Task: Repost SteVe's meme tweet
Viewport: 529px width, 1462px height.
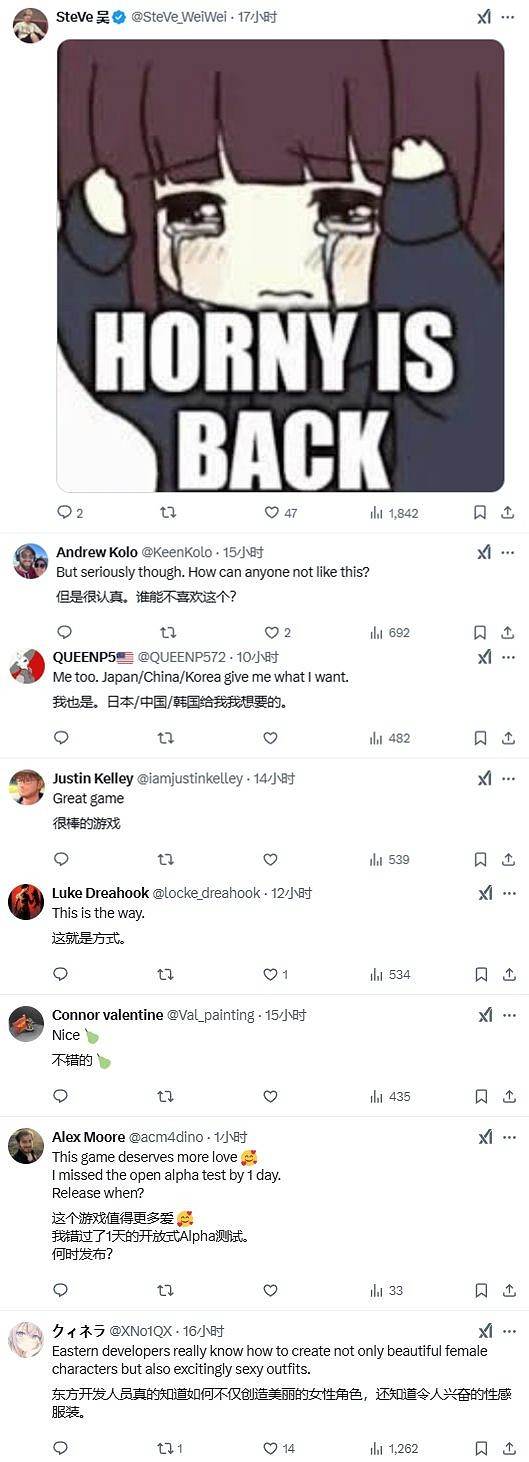Action: (x=169, y=513)
